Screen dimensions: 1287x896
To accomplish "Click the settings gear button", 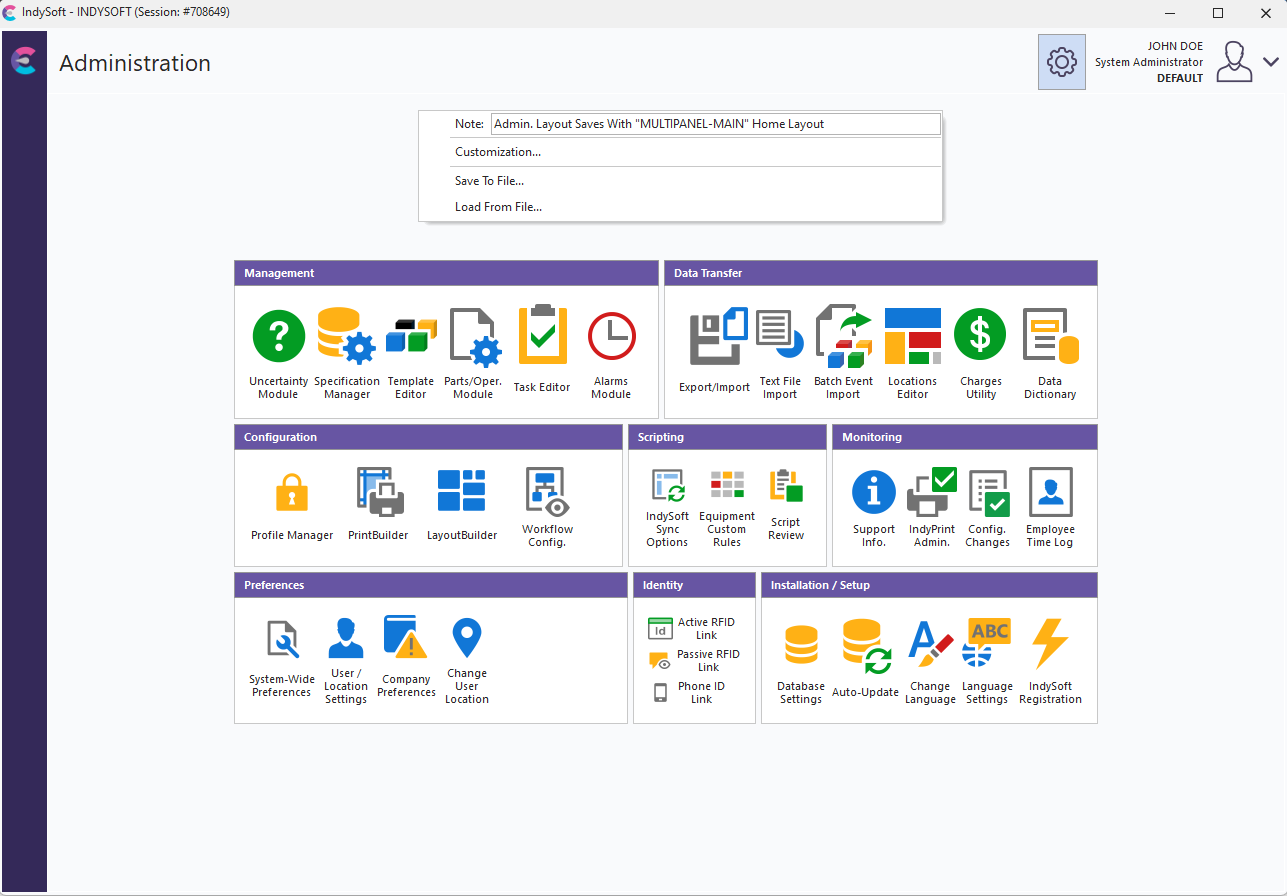I will tap(1061, 62).
